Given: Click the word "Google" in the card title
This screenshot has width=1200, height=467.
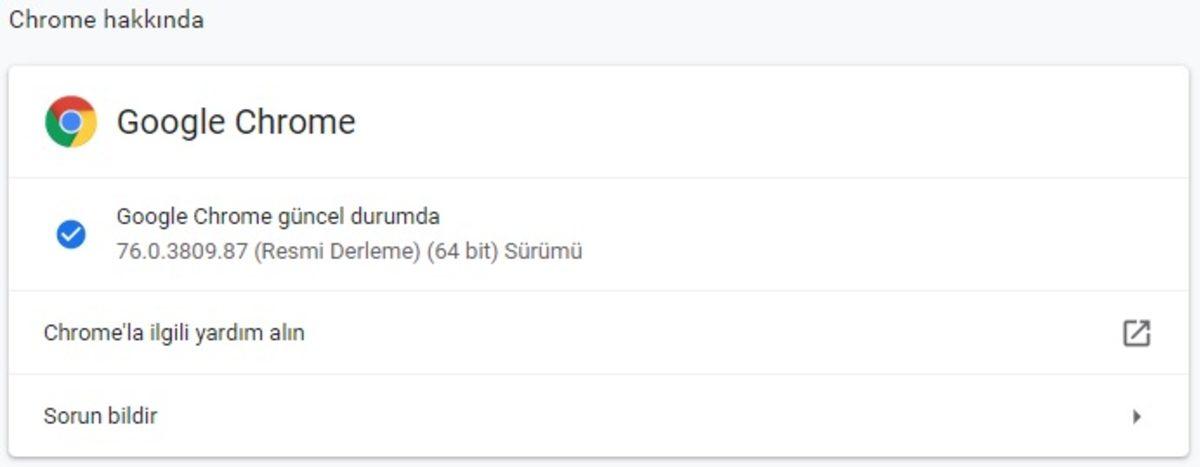Looking at the screenshot, I should (170, 122).
